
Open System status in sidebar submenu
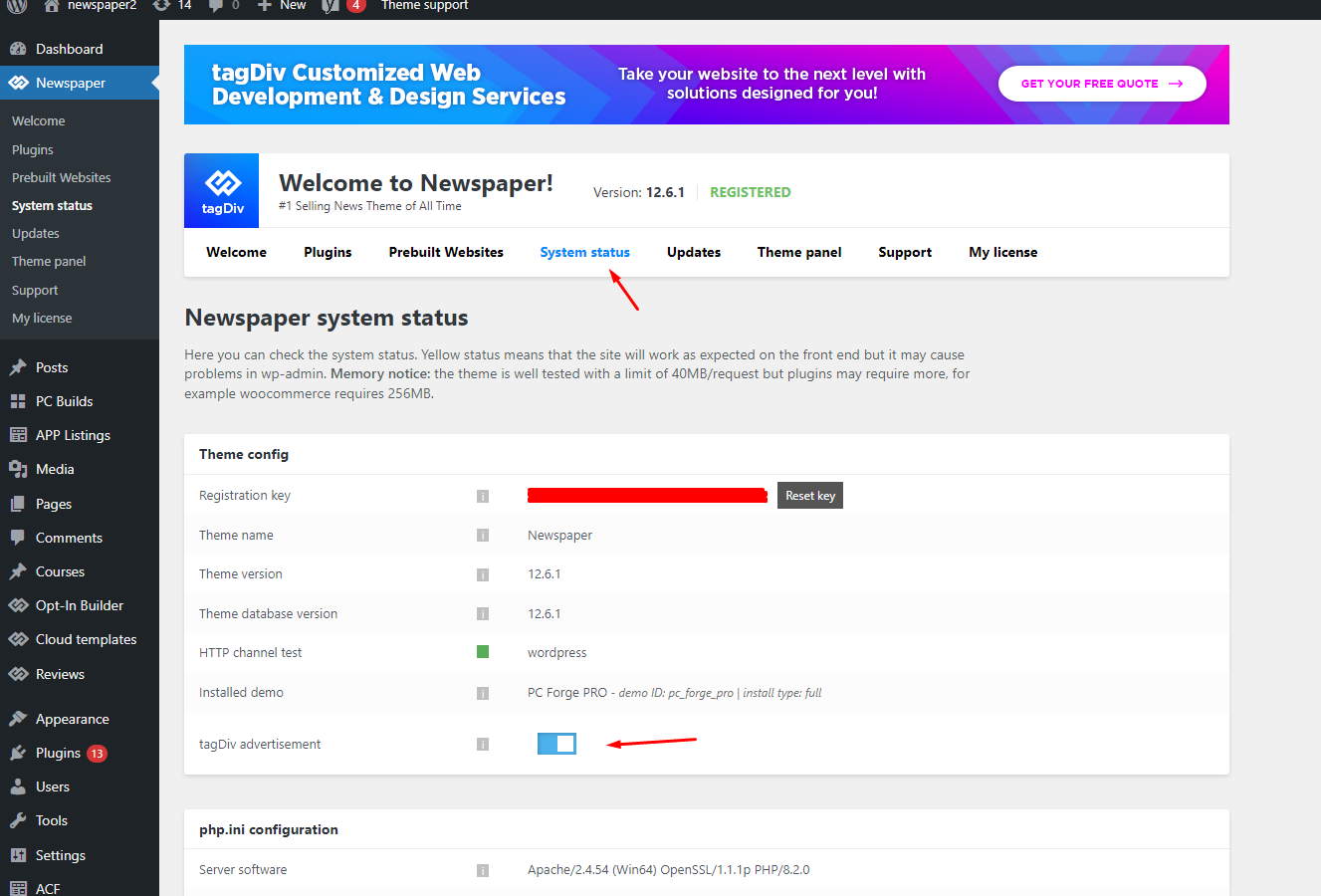52,205
